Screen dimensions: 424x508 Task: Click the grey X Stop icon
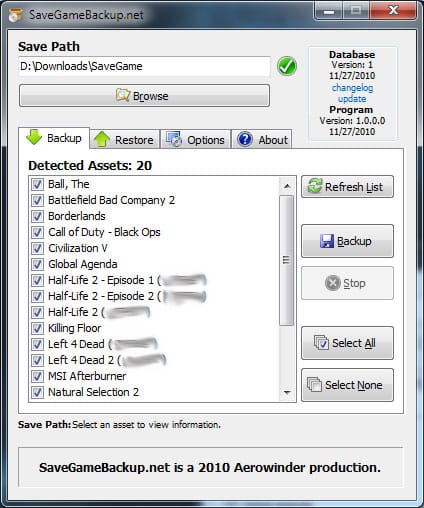click(333, 283)
